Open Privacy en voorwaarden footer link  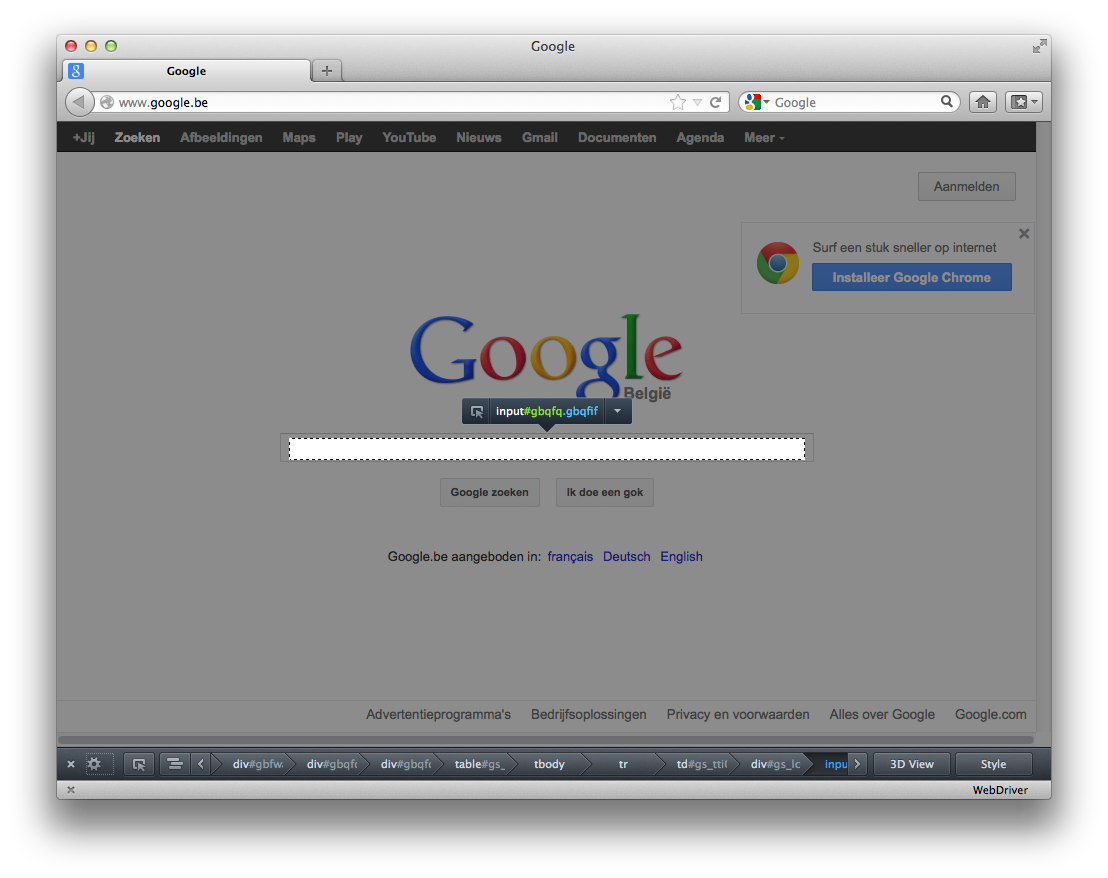738,715
